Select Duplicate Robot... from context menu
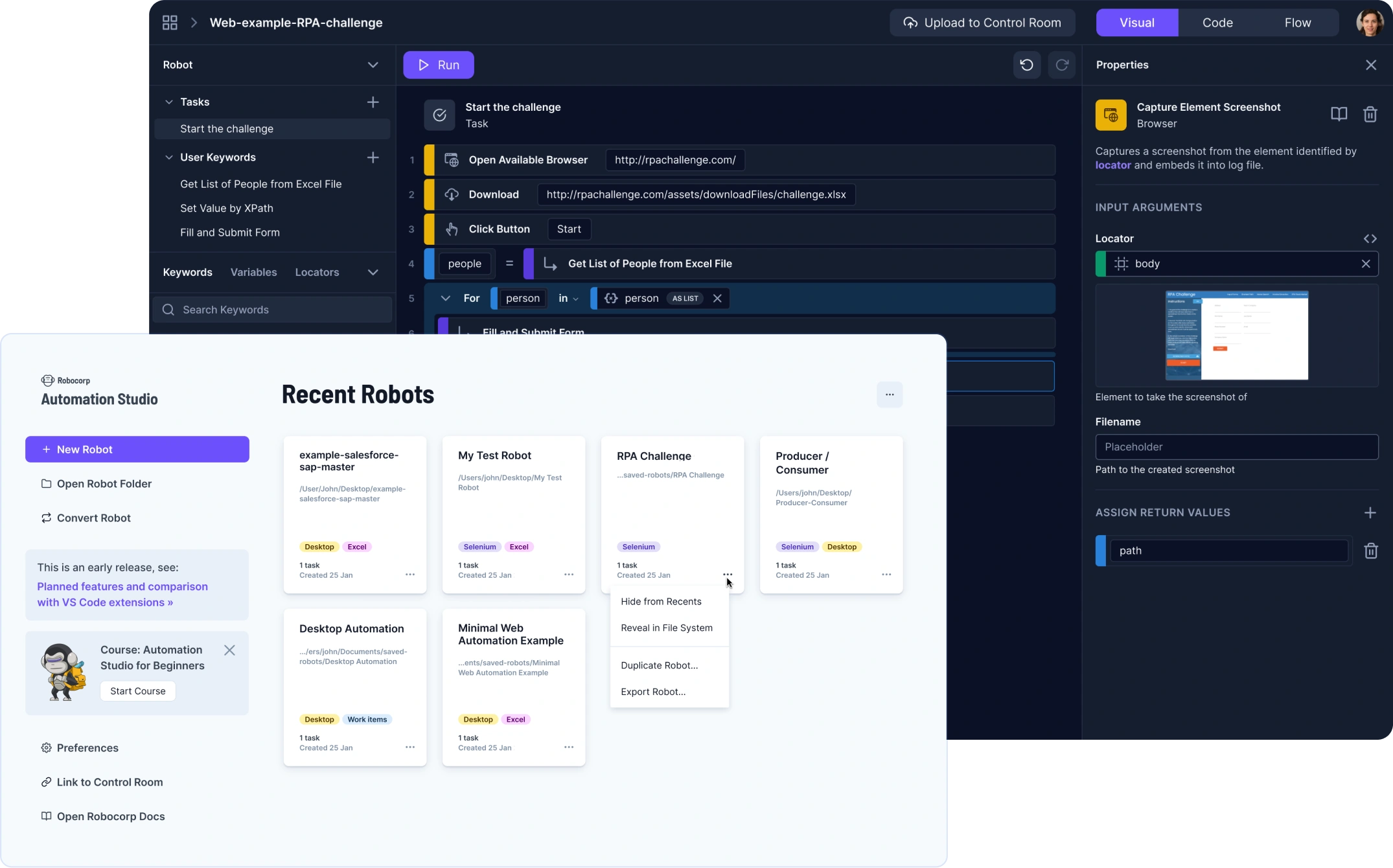 click(x=659, y=666)
